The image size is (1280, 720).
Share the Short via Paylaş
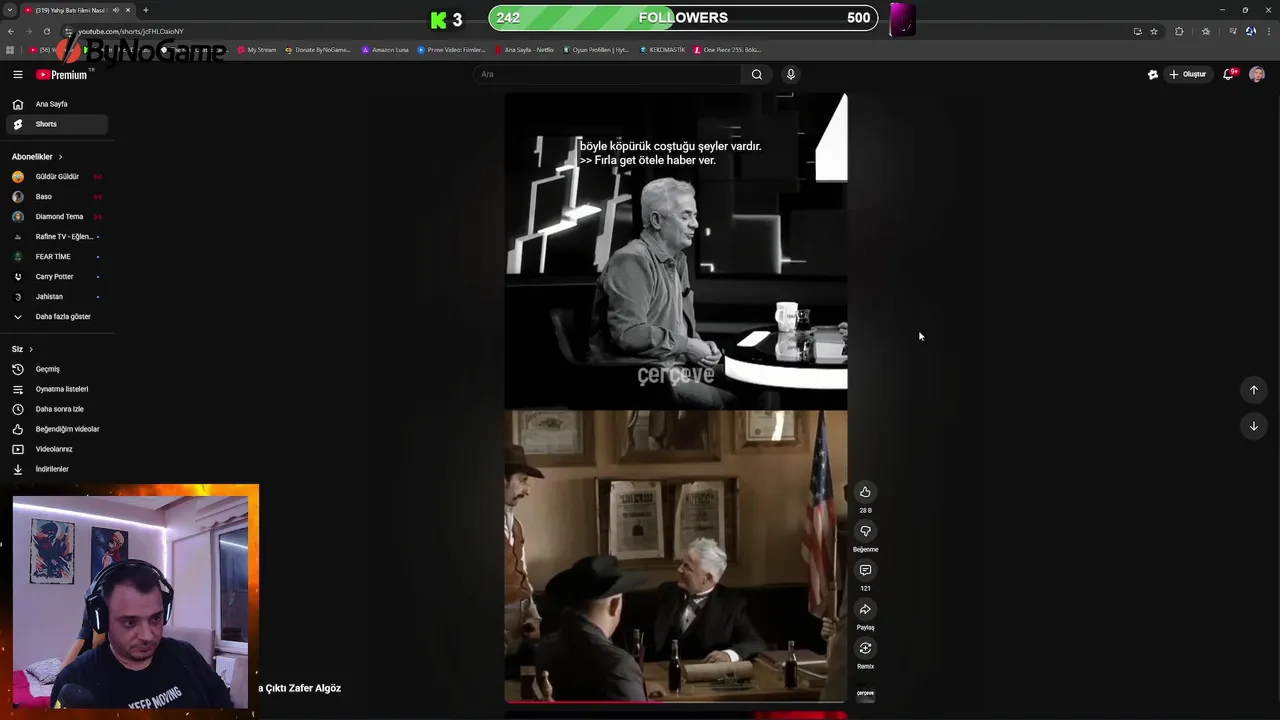click(x=865, y=609)
